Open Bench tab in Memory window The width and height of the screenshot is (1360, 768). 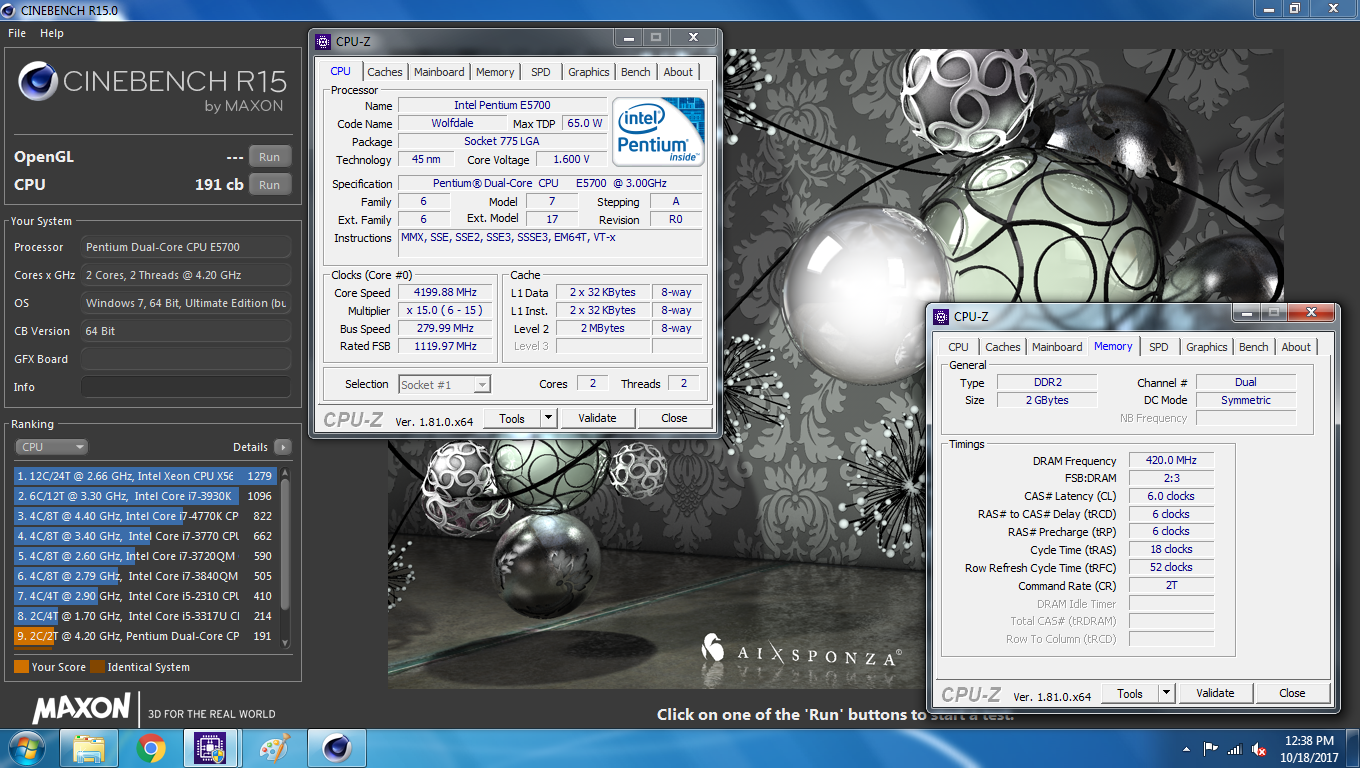click(1253, 347)
